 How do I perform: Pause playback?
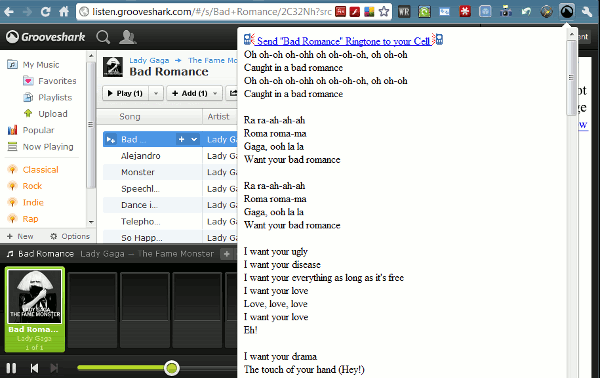pyautogui.click(x=11, y=368)
